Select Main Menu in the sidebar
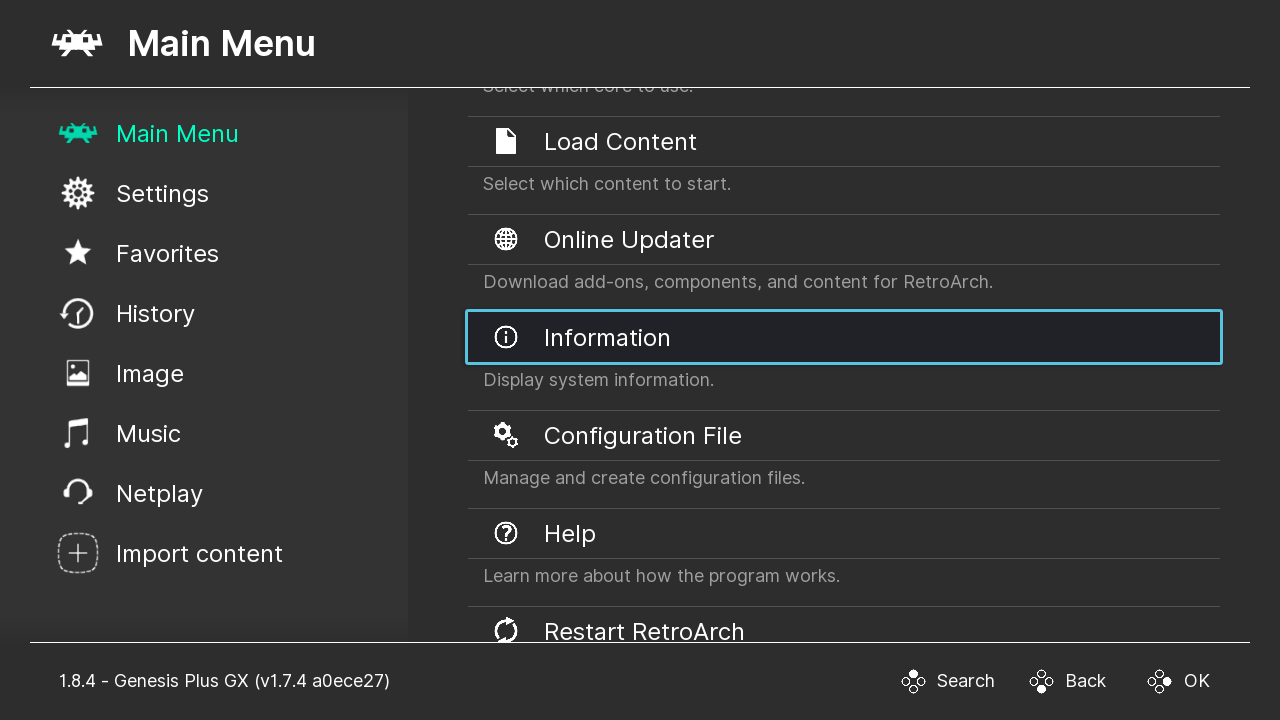The image size is (1280, 720). click(x=177, y=133)
